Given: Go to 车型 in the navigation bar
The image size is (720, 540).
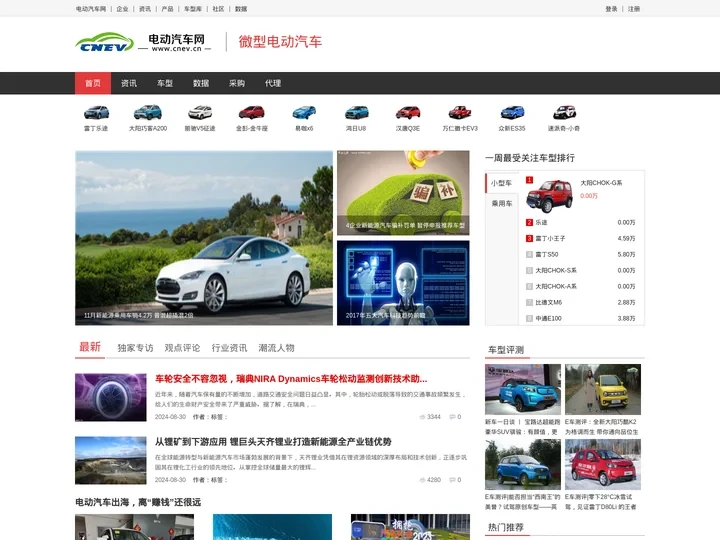Looking at the screenshot, I should pos(165,83).
